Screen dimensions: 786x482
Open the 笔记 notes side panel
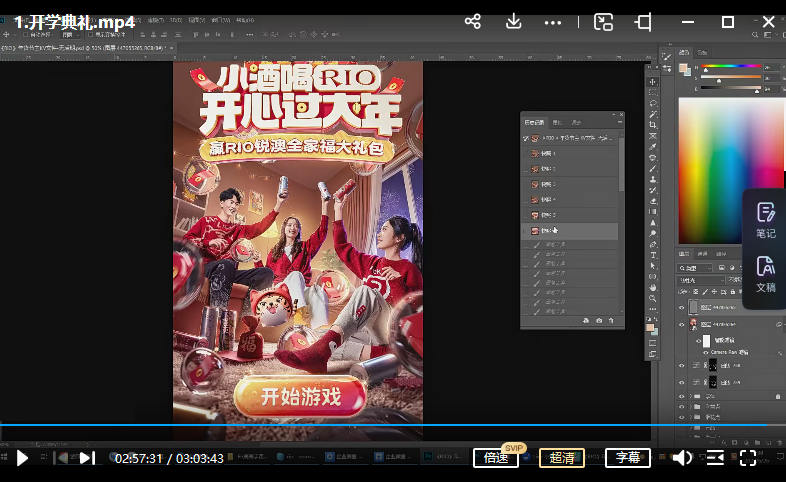765,220
